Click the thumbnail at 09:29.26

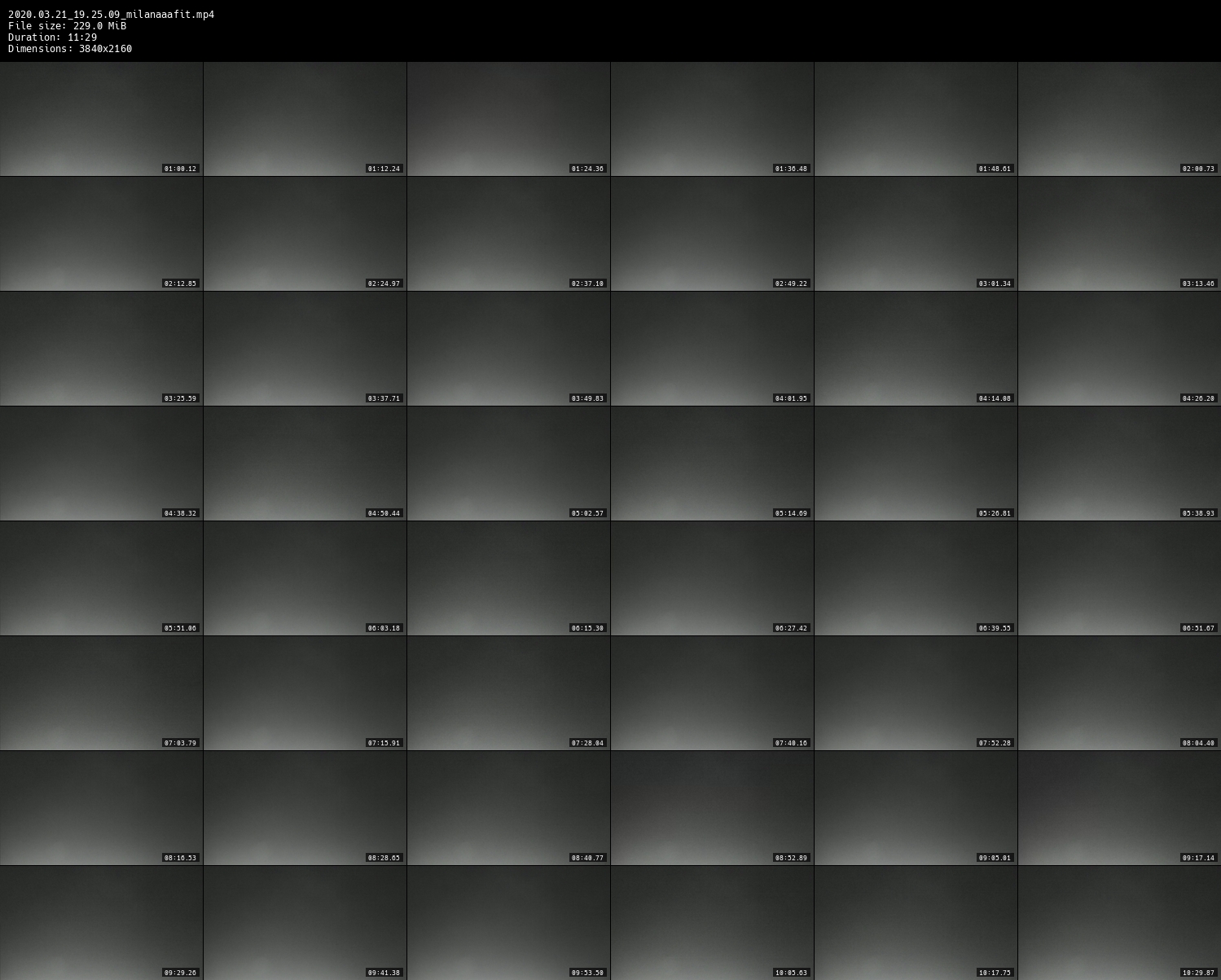coord(101,923)
